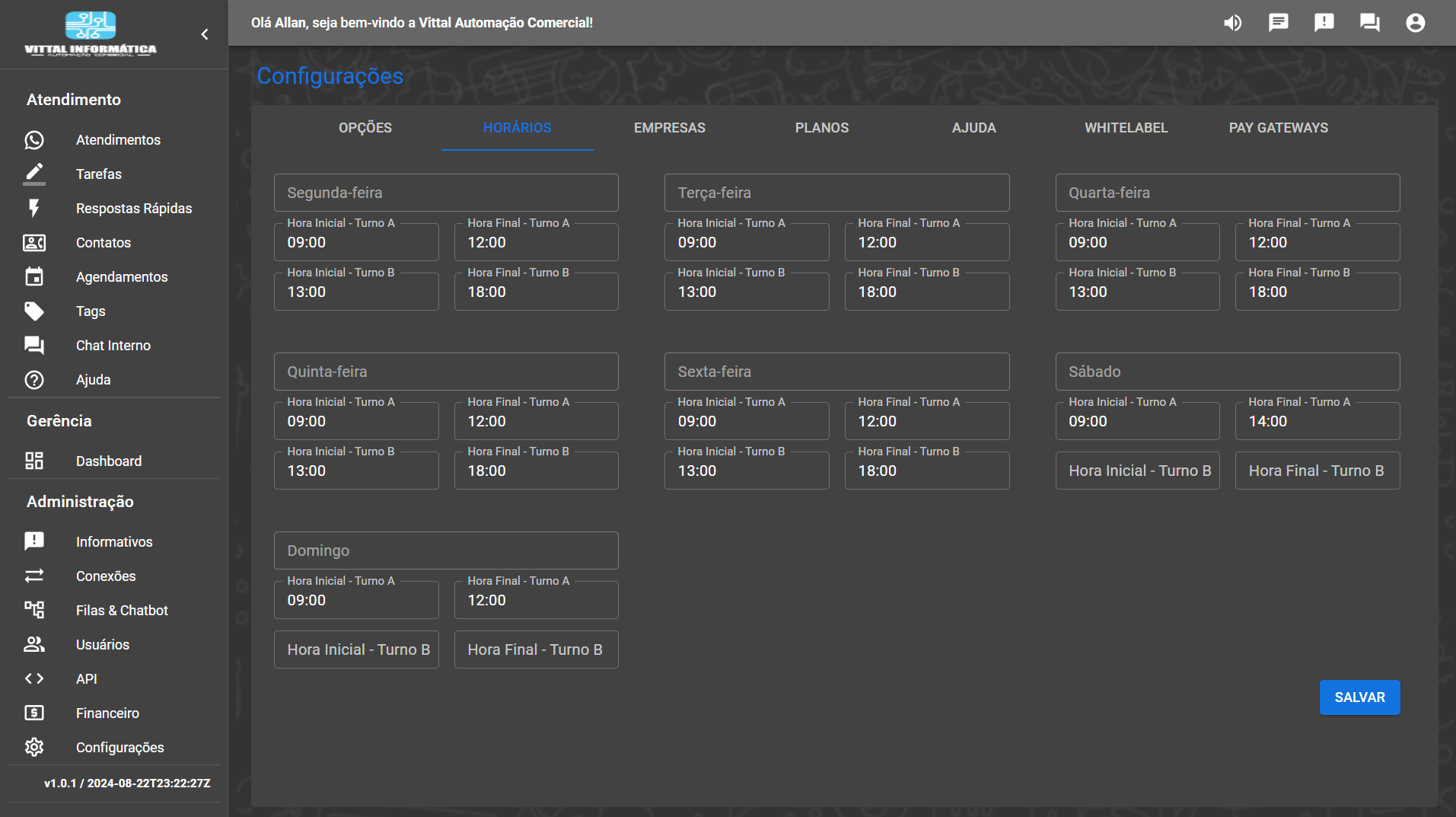Click empty Sábado Hora Inicial Turno B

click(1138, 471)
